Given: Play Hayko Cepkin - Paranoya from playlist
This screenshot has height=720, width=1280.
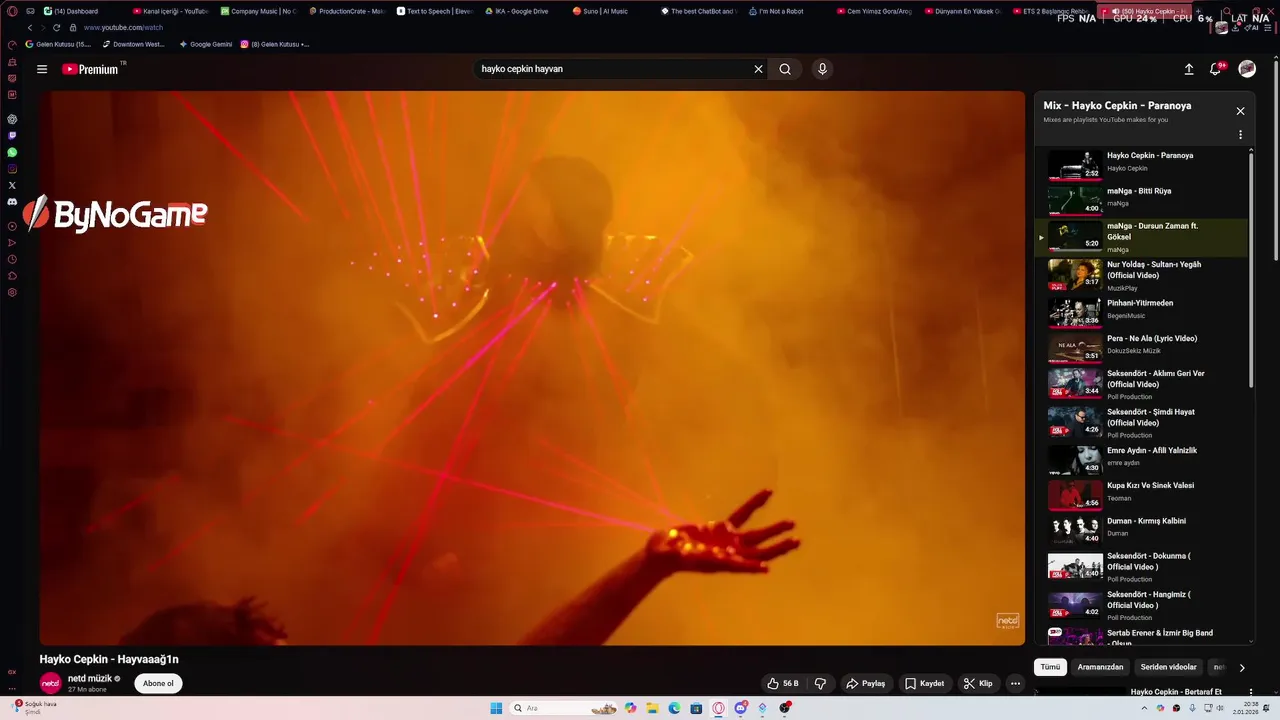Looking at the screenshot, I should pos(1143,163).
